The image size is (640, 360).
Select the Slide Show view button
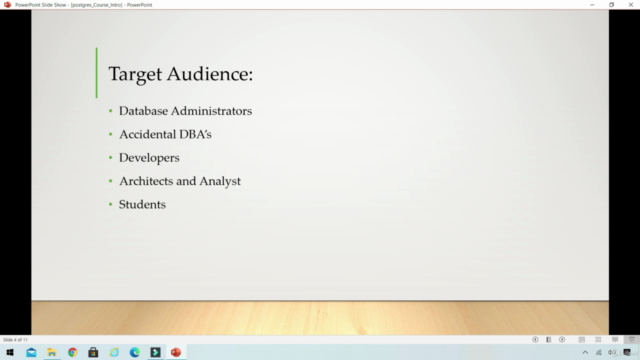tap(631, 340)
